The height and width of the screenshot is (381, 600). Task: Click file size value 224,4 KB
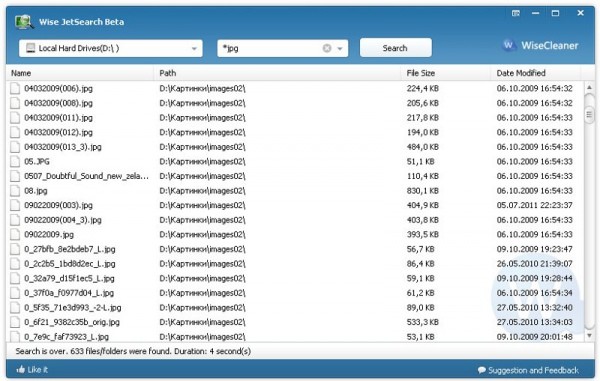click(422, 88)
